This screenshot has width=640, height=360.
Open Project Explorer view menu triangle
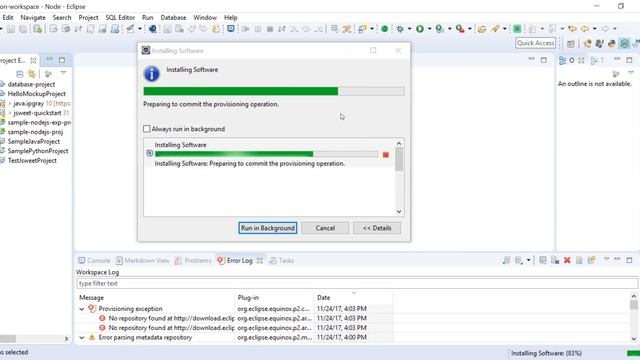point(63,73)
